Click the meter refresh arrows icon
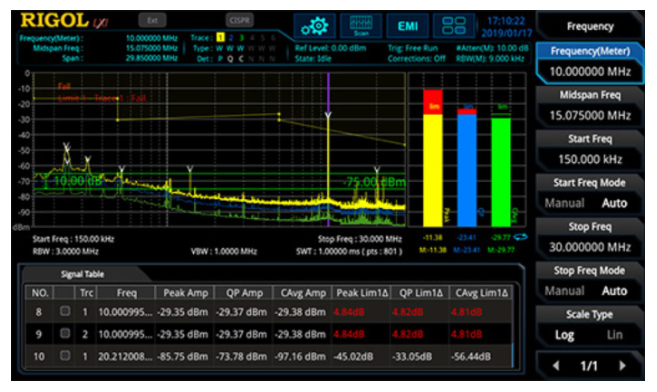Image resolution: width=657 pixels, height=392 pixels. pyautogui.click(x=520, y=237)
